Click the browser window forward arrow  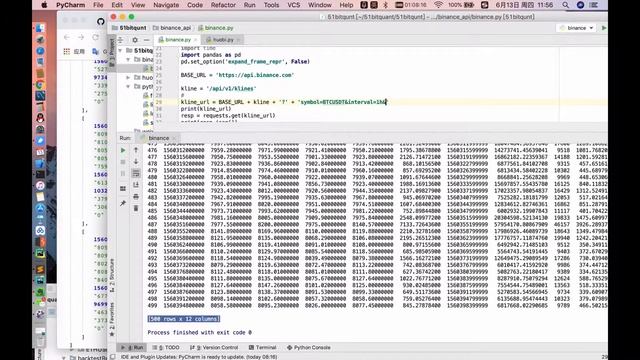81,37
